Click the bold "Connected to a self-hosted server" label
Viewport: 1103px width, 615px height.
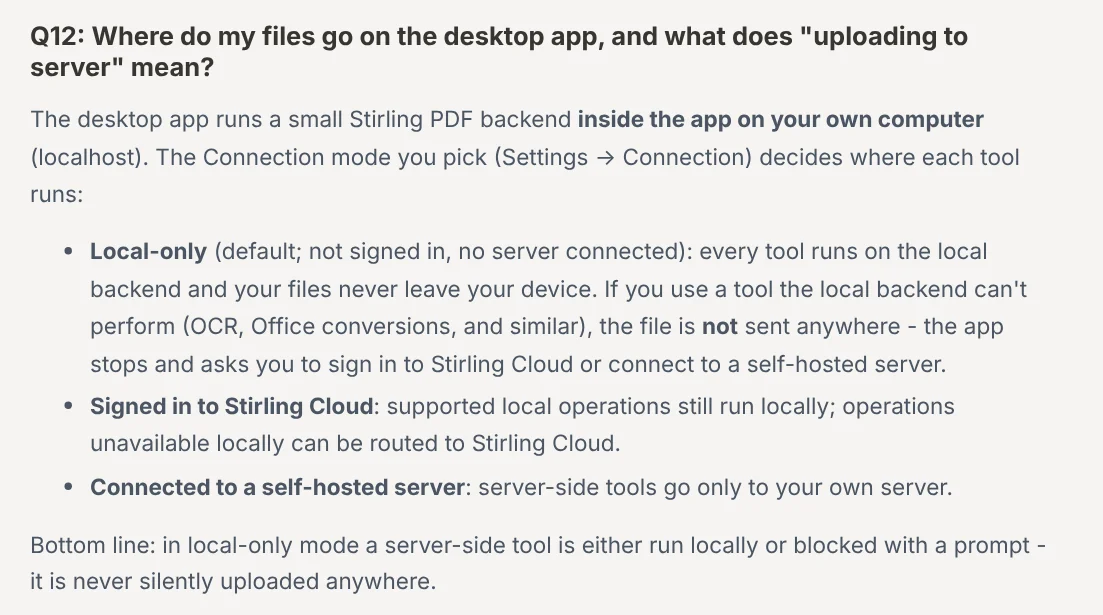pyautogui.click(x=277, y=488)
